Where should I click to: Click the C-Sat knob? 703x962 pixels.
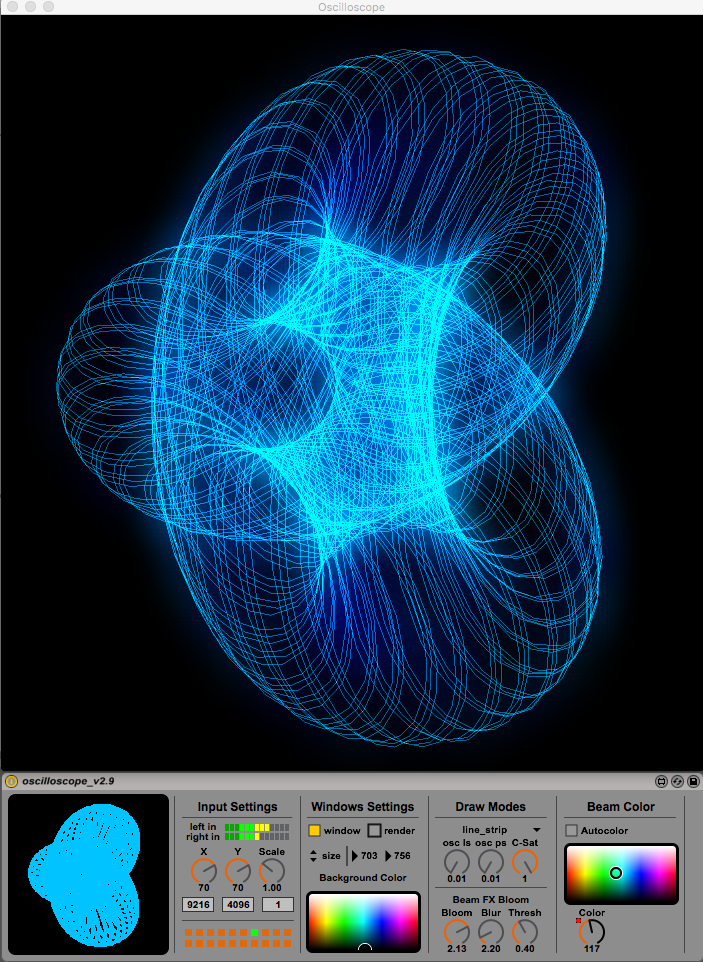pos(524,862)
